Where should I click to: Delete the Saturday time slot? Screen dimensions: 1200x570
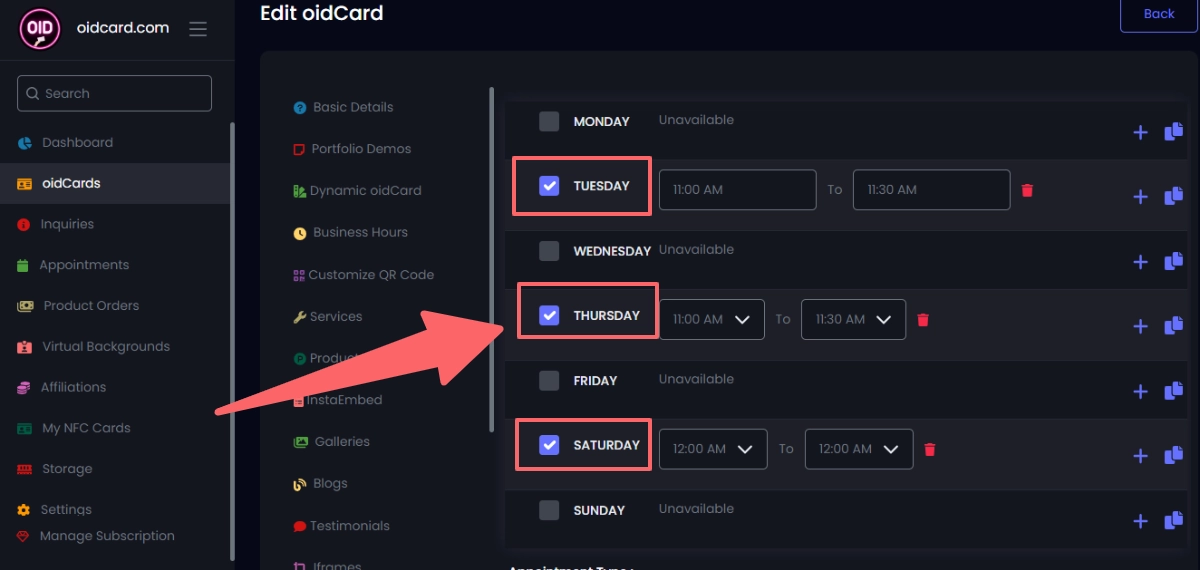click(x=930, y=449)
